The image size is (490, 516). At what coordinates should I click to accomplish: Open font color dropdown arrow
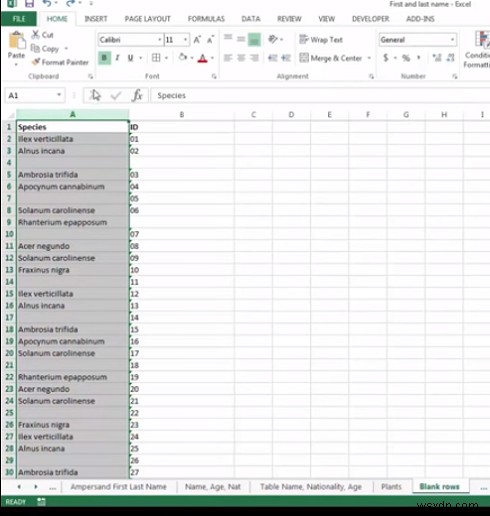pyautogui.click(x=212, y=58)
